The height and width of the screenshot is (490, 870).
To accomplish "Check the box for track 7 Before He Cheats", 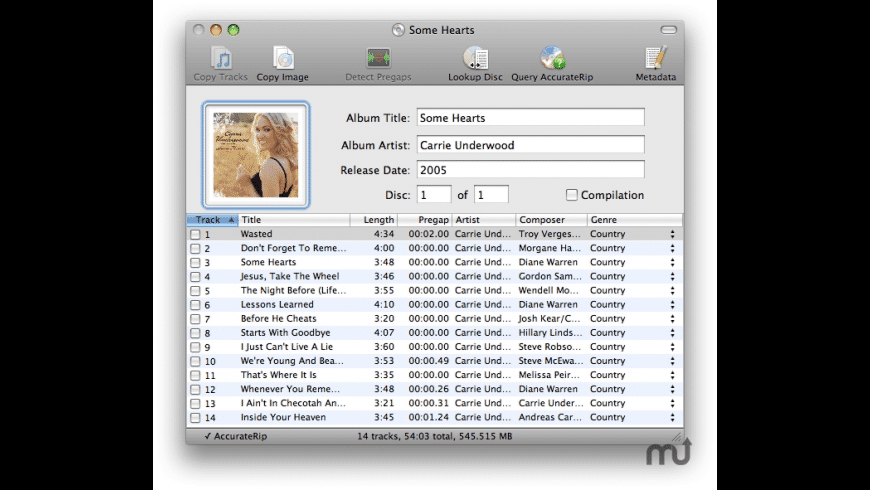I will [x=195, y=319].
